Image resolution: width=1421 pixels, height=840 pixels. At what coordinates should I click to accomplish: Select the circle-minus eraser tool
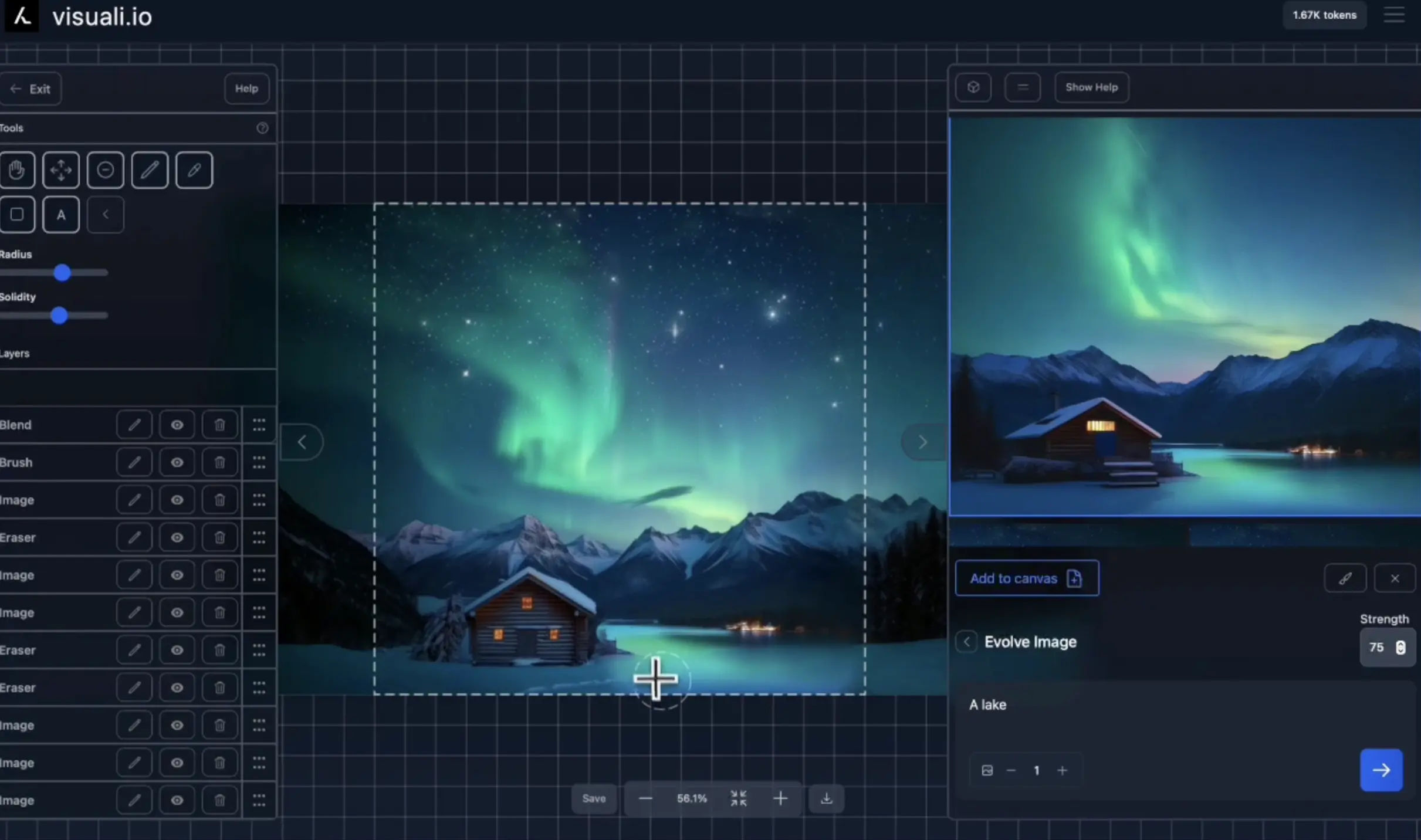tap(106, 170)
